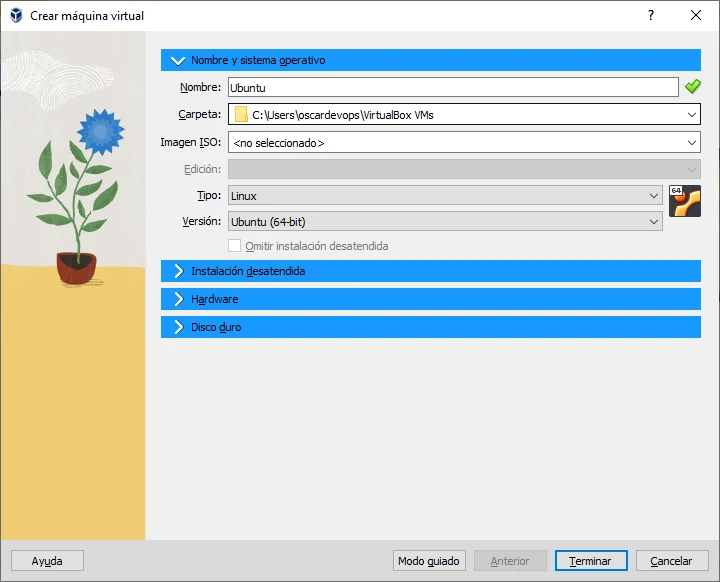This screenshot has width=720, height=582.
Task: Click the Cancelar button
Action: pyautogui.click(x=672, y=561)
